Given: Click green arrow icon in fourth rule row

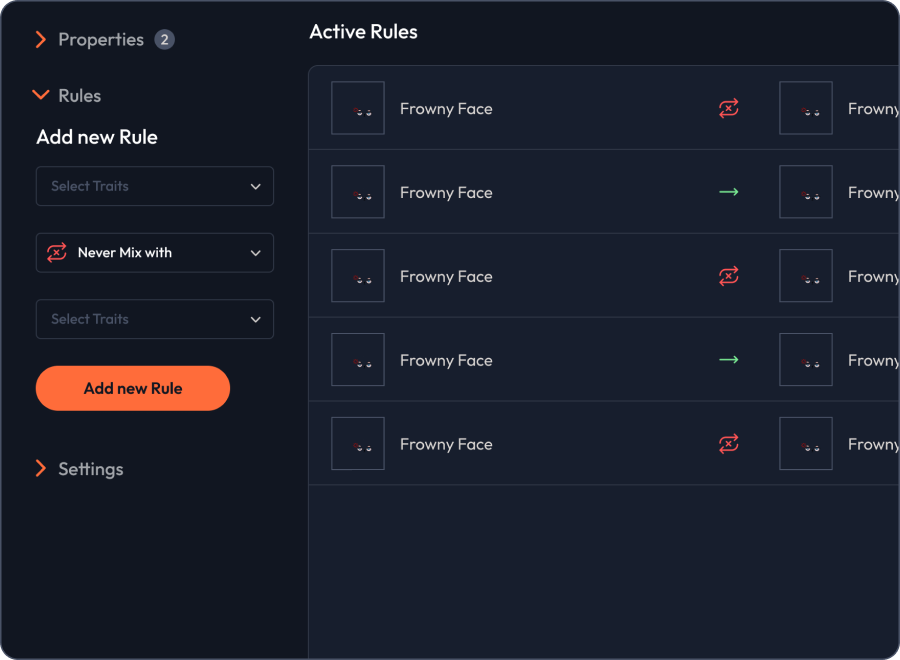Looking at the screenshot, I should (729, 360).
